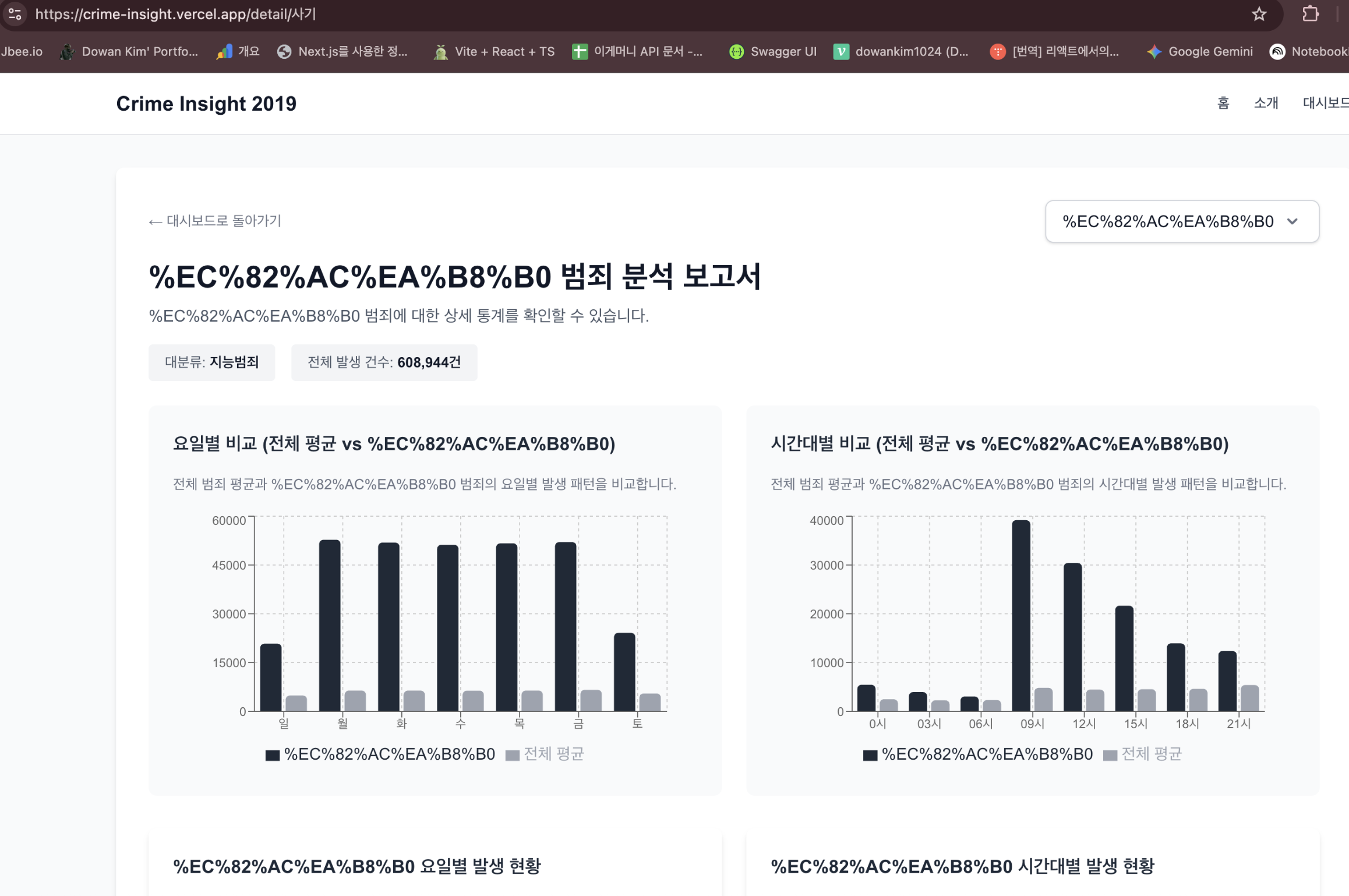The height and width of the screenshot is (896, 1349).
Task: Open the Next.js 정리 bookmark
Action: (344, 51)
